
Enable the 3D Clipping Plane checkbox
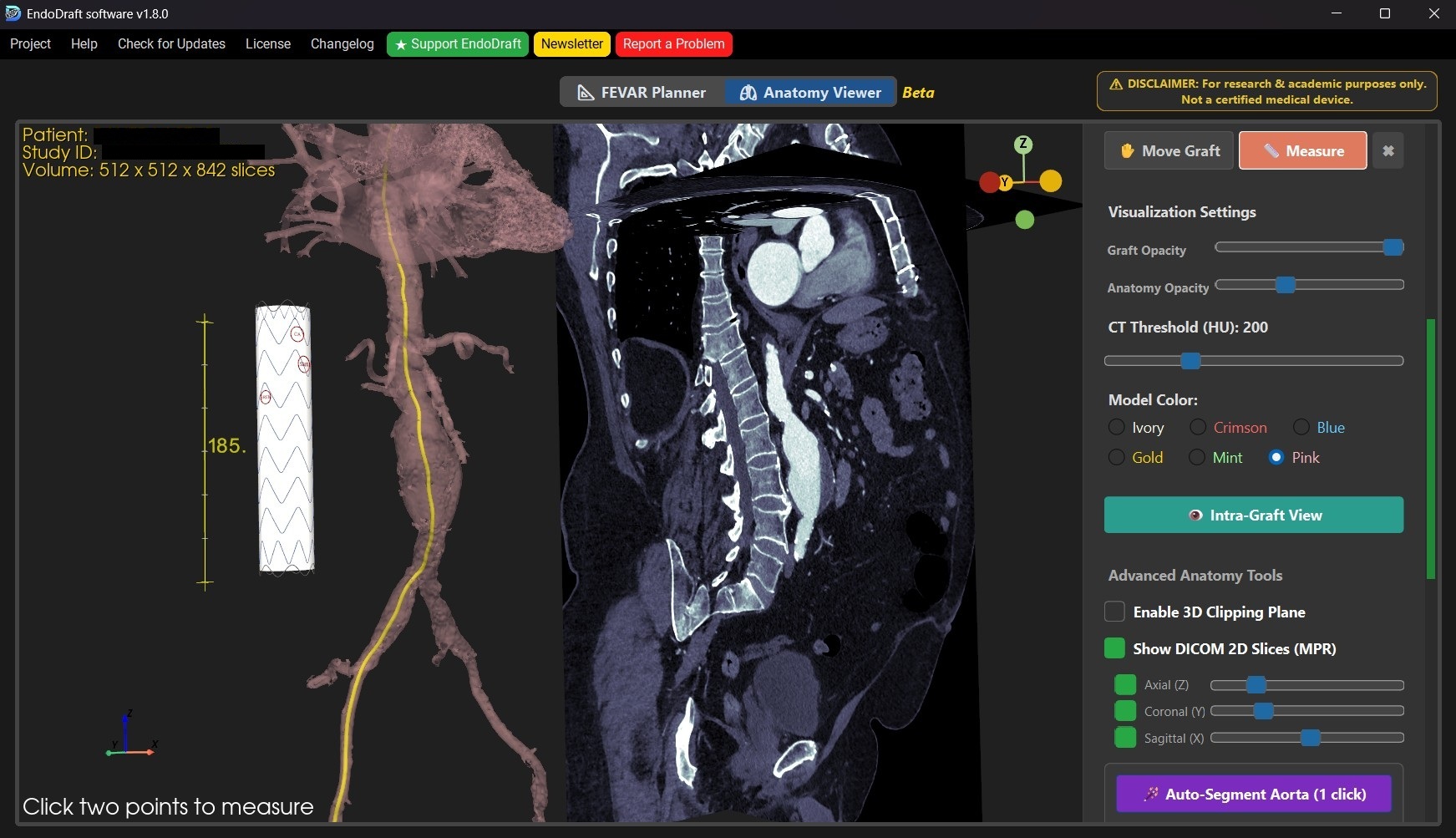(1114, 612)
